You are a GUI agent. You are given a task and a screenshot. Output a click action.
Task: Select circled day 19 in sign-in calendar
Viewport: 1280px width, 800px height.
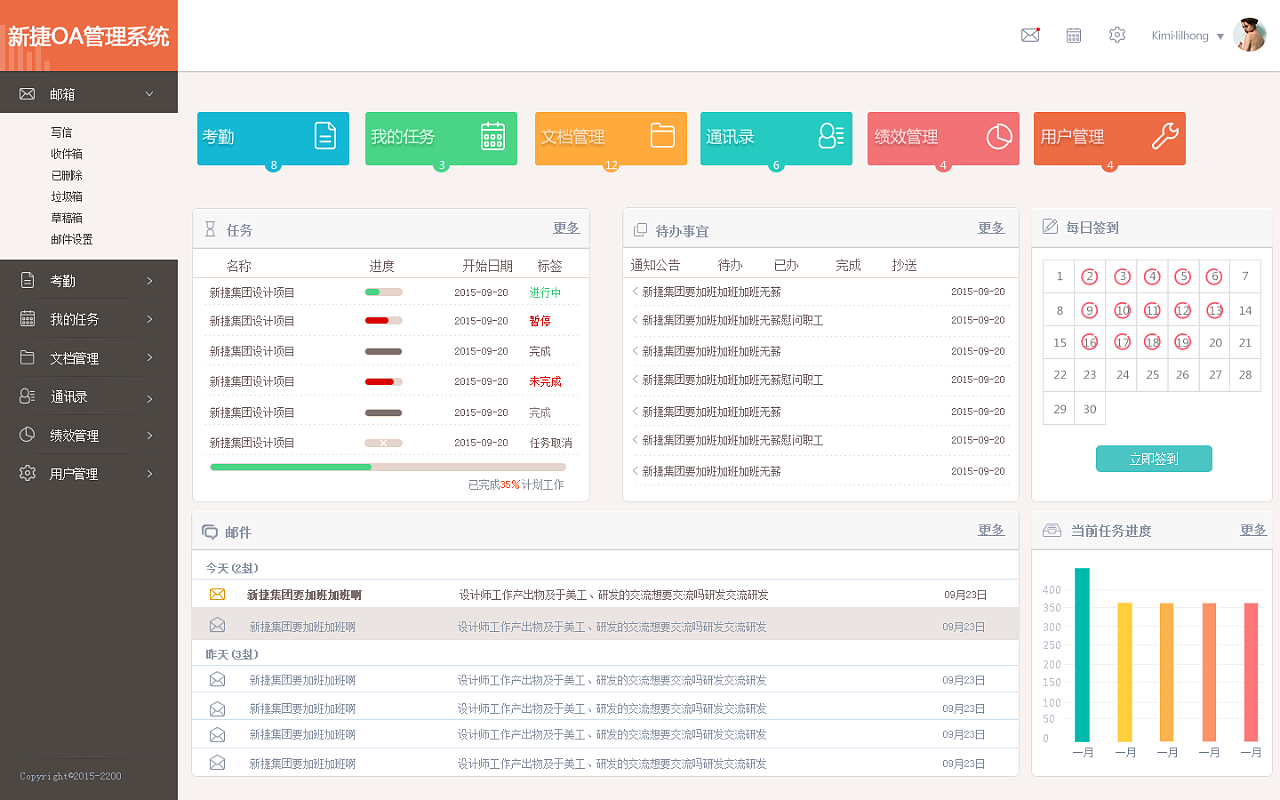coord(1183,342)
